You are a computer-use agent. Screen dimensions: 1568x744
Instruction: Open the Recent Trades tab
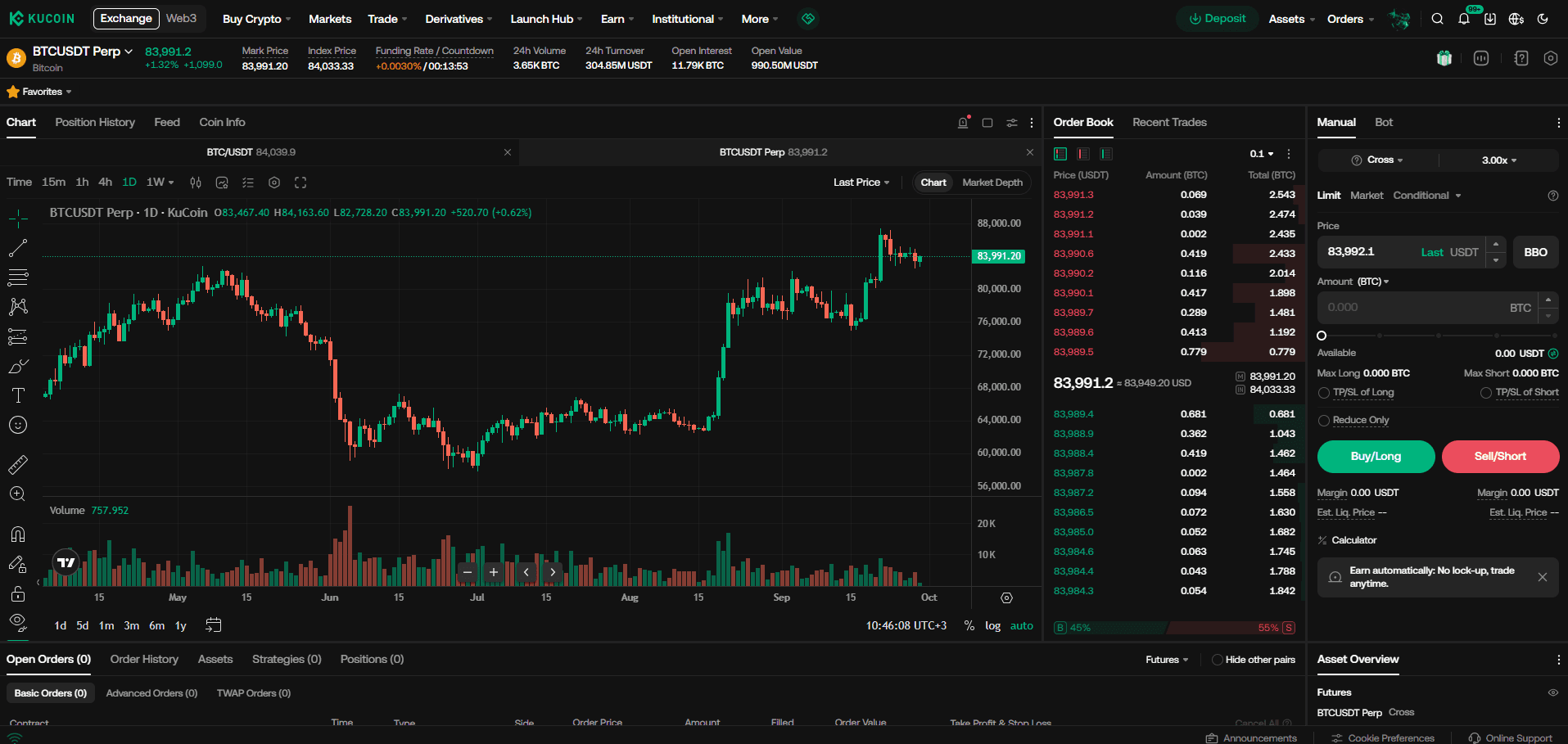1169,122
